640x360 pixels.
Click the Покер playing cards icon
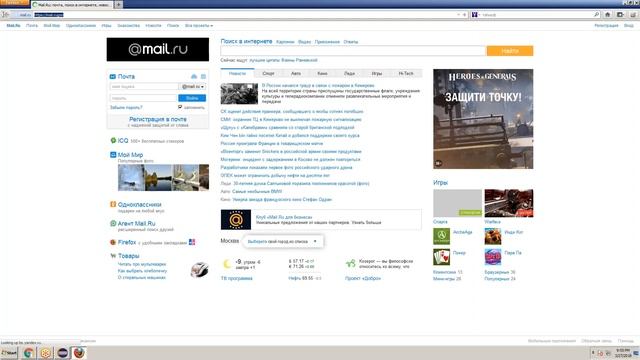441,257
